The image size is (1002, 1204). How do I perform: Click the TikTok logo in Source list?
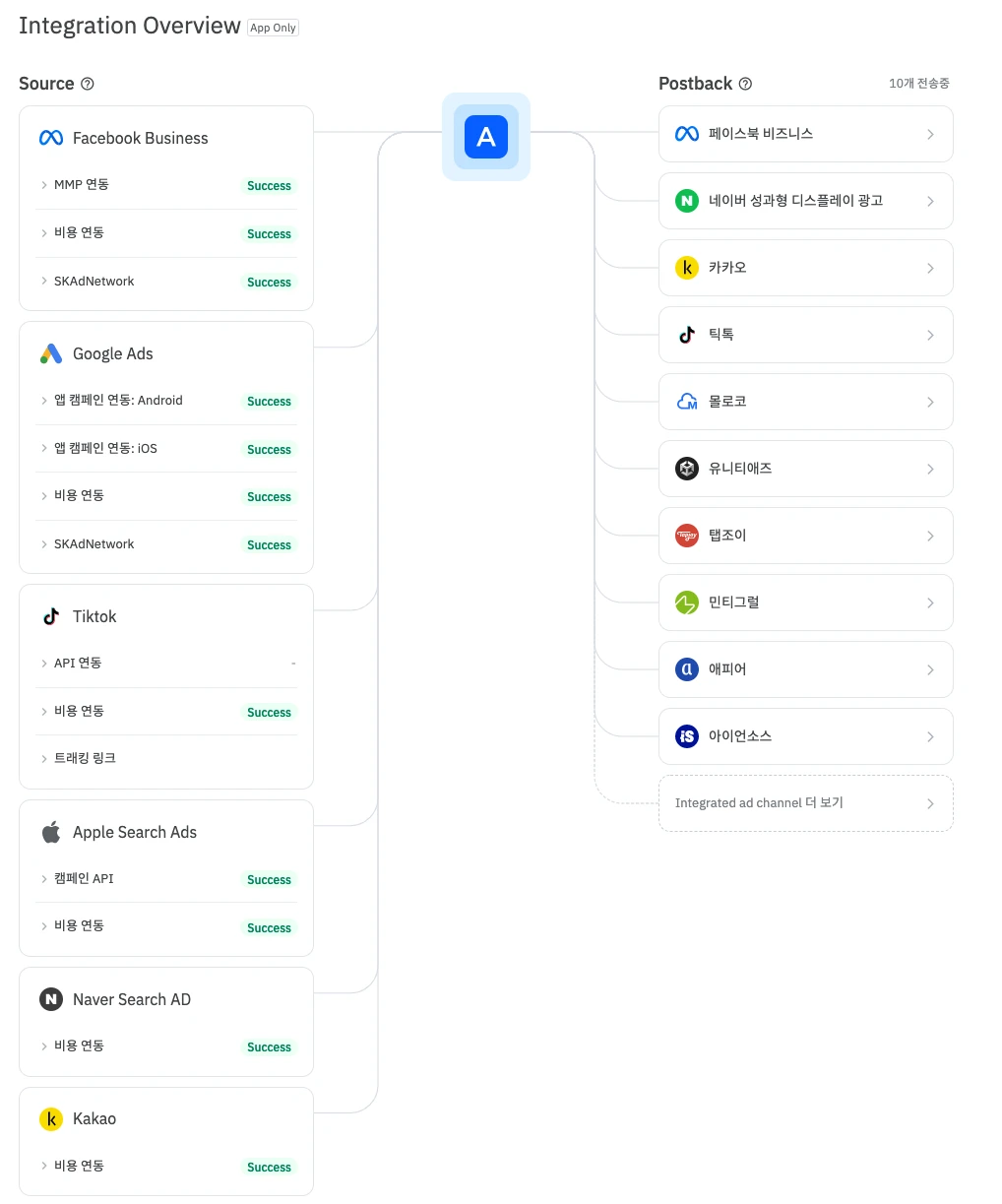(x=51, y=617)
